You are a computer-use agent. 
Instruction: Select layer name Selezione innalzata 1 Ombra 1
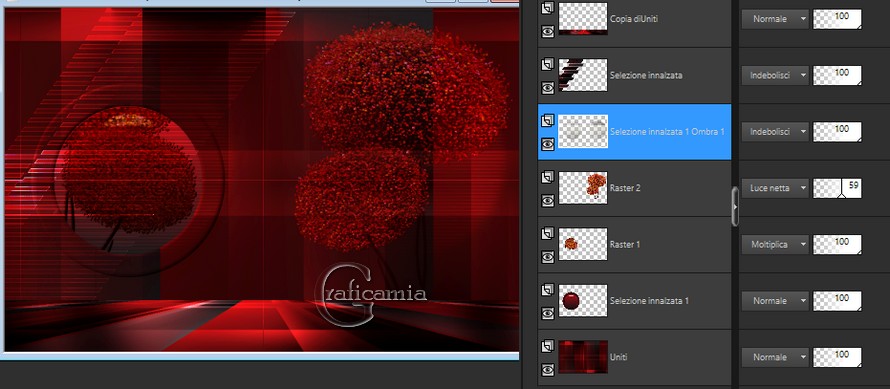[x=667, y=131]
